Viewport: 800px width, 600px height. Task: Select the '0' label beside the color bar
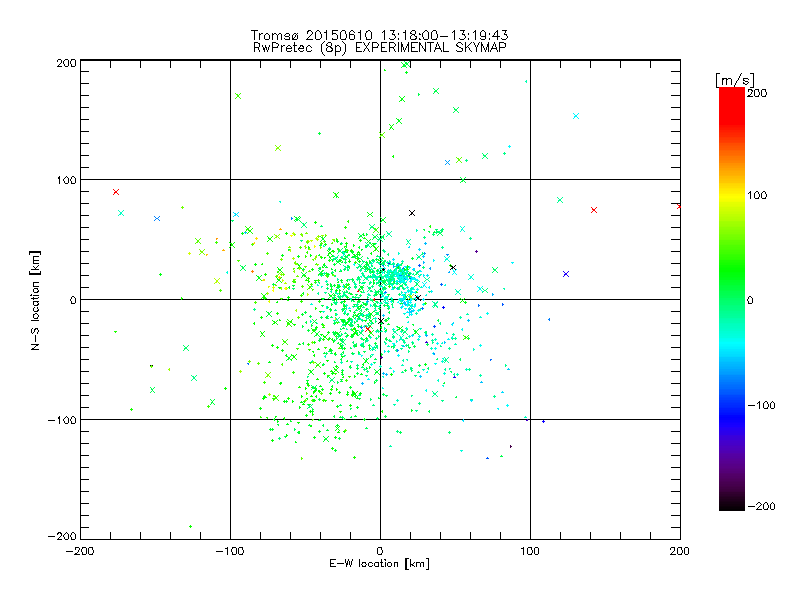(x=750, y=301)
